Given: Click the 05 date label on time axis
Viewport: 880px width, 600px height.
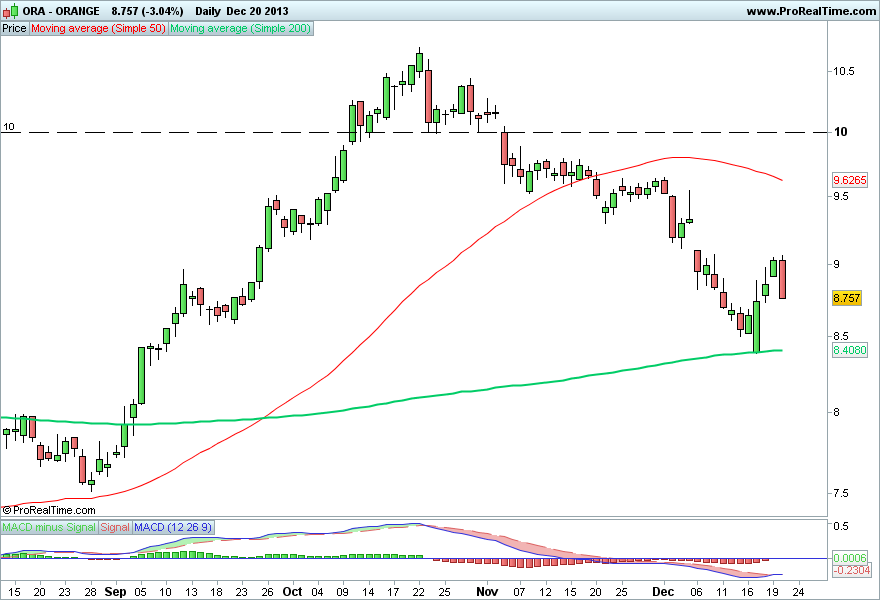Looking at the screenshot, I should pyautogui.click(x=140, y=592).
